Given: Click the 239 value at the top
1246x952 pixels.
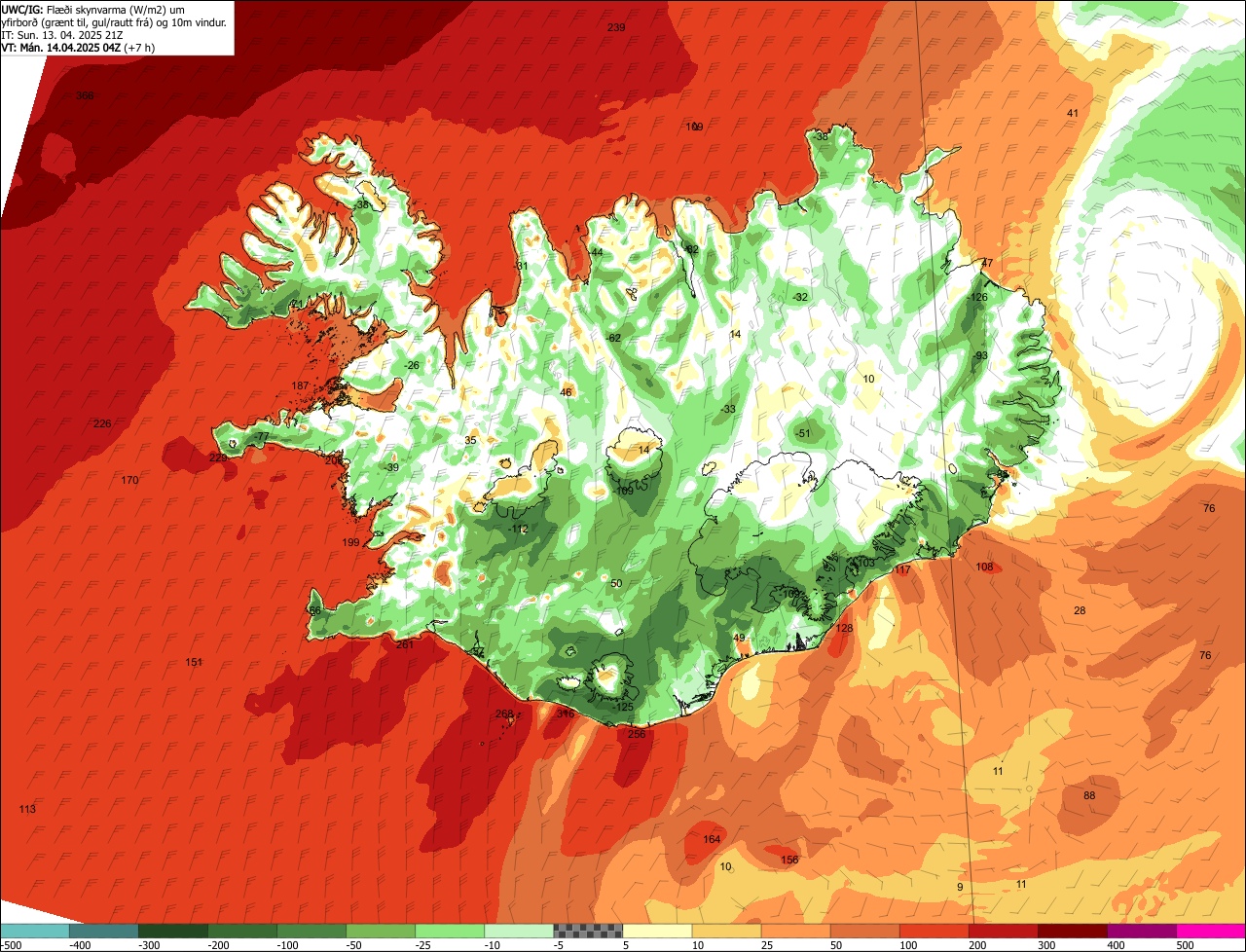Looking at the screenshot, I should [x=616, y=27].
